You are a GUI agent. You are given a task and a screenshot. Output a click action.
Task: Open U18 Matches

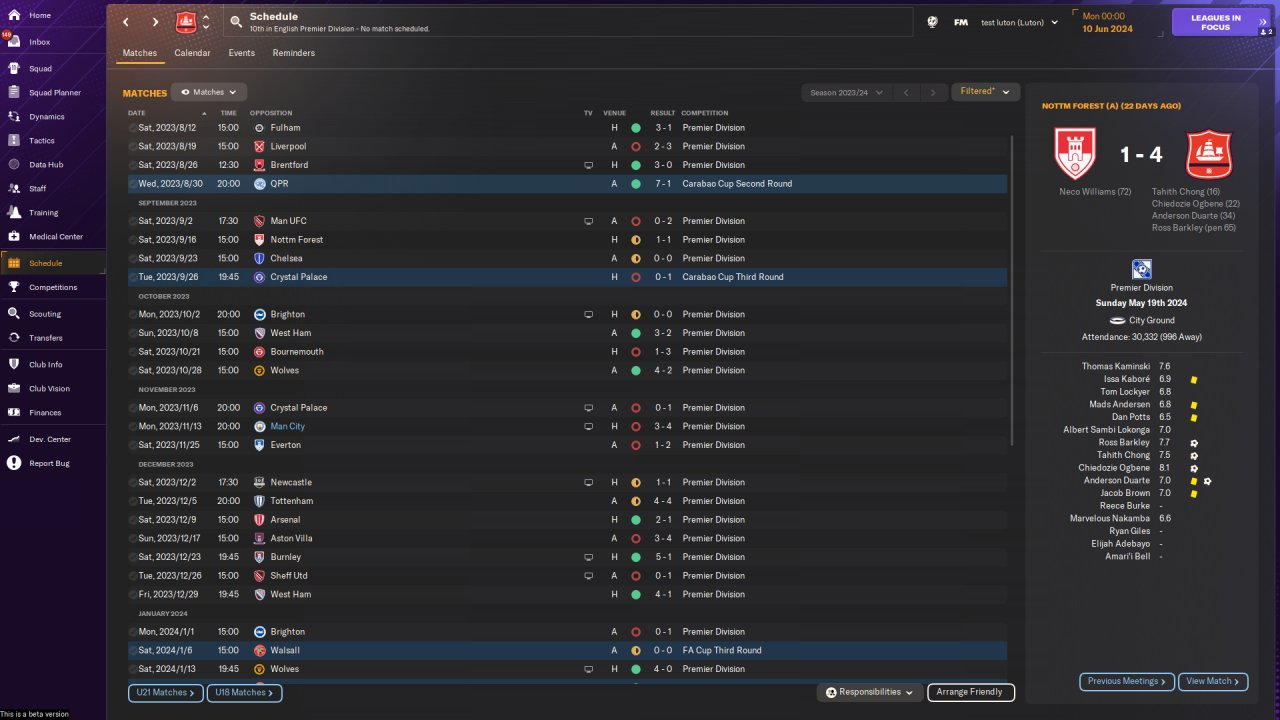coord(244,692)
